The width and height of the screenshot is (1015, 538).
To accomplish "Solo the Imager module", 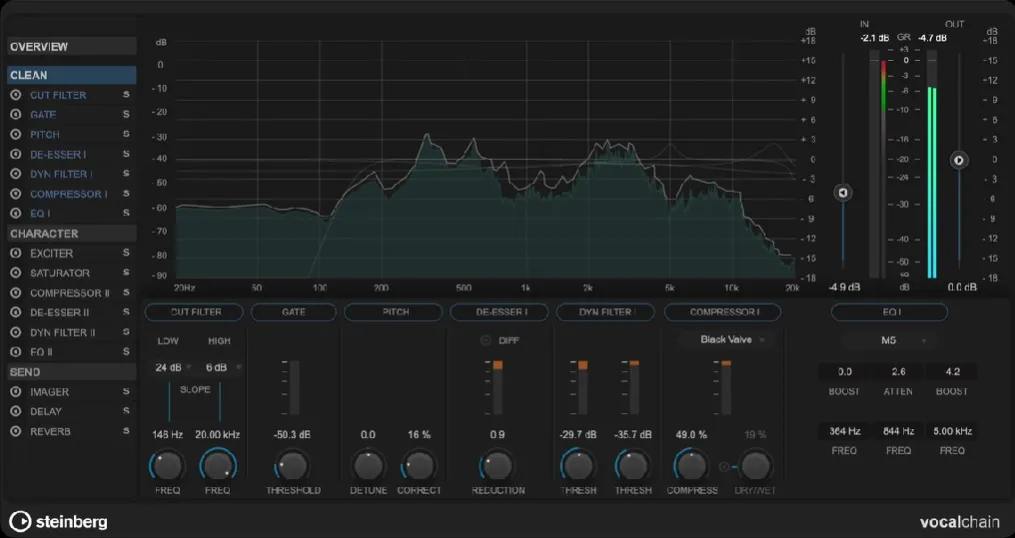I will point(126,392).
